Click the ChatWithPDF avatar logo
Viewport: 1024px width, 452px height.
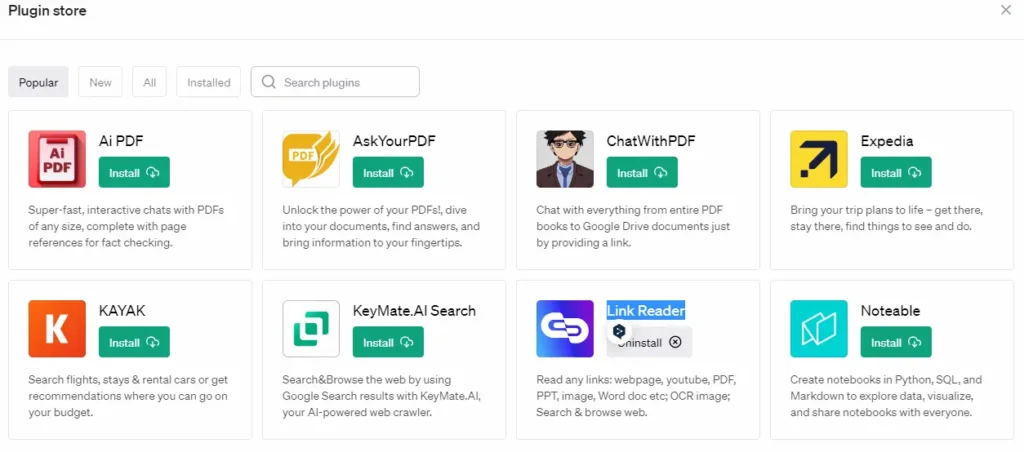pos(565,159)
